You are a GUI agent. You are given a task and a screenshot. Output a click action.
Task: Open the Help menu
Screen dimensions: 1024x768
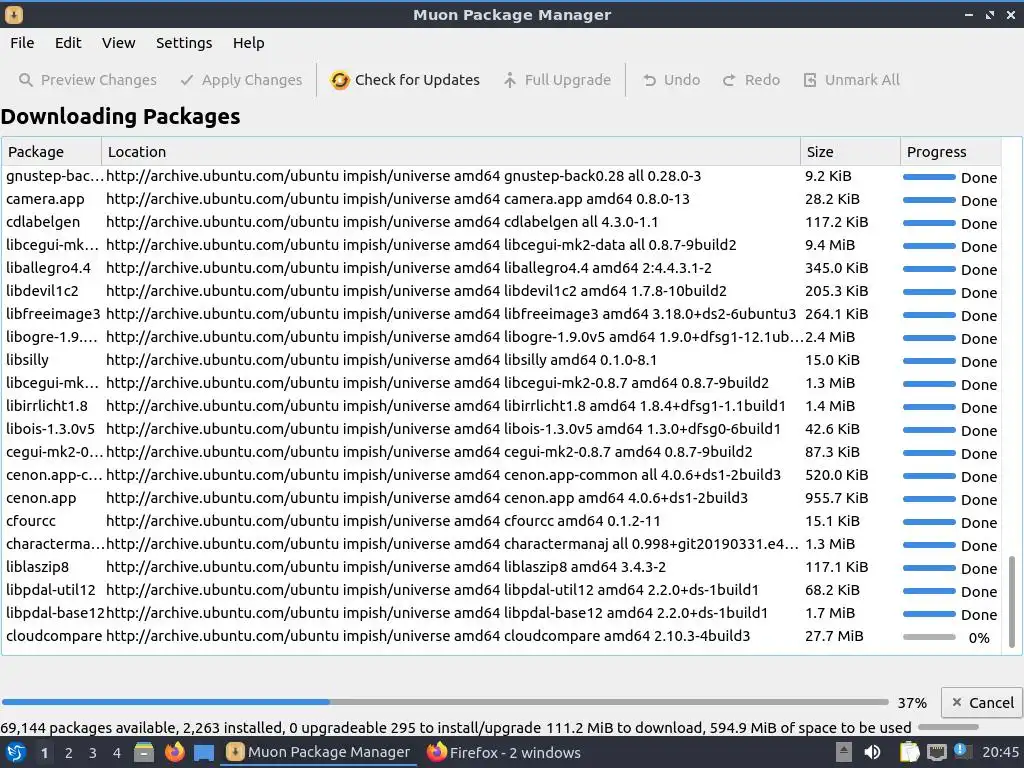click(x=249, y=43)
